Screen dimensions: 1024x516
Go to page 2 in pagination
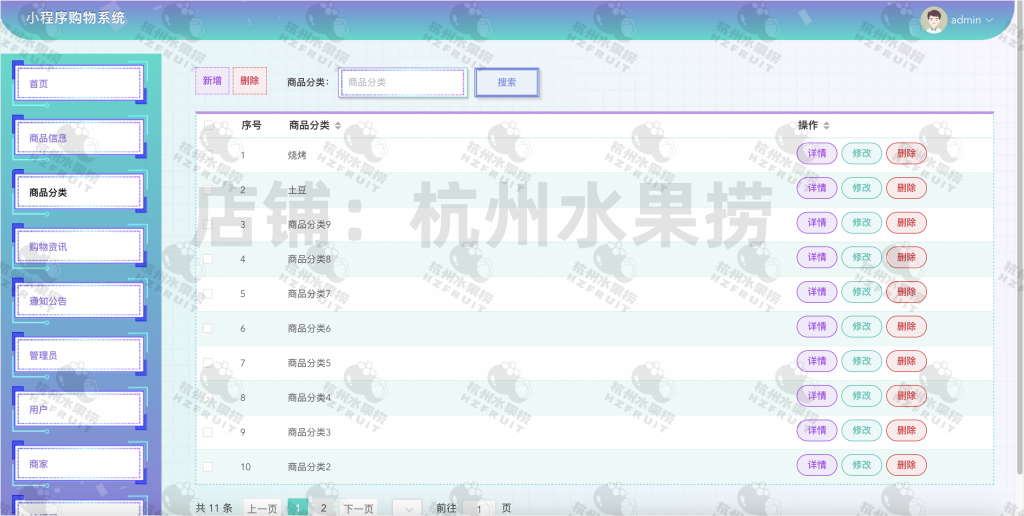click(323, 508)
